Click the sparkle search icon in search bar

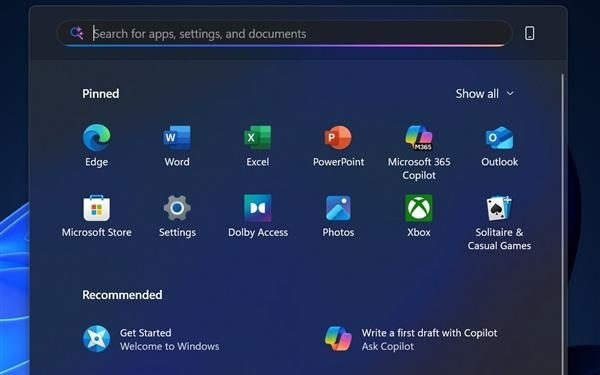(77, 33)
